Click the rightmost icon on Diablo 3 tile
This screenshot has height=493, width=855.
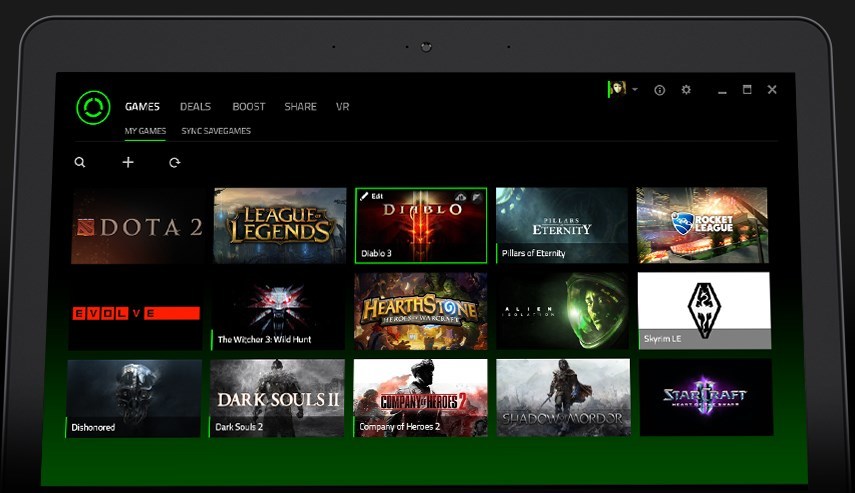(477, 197)
